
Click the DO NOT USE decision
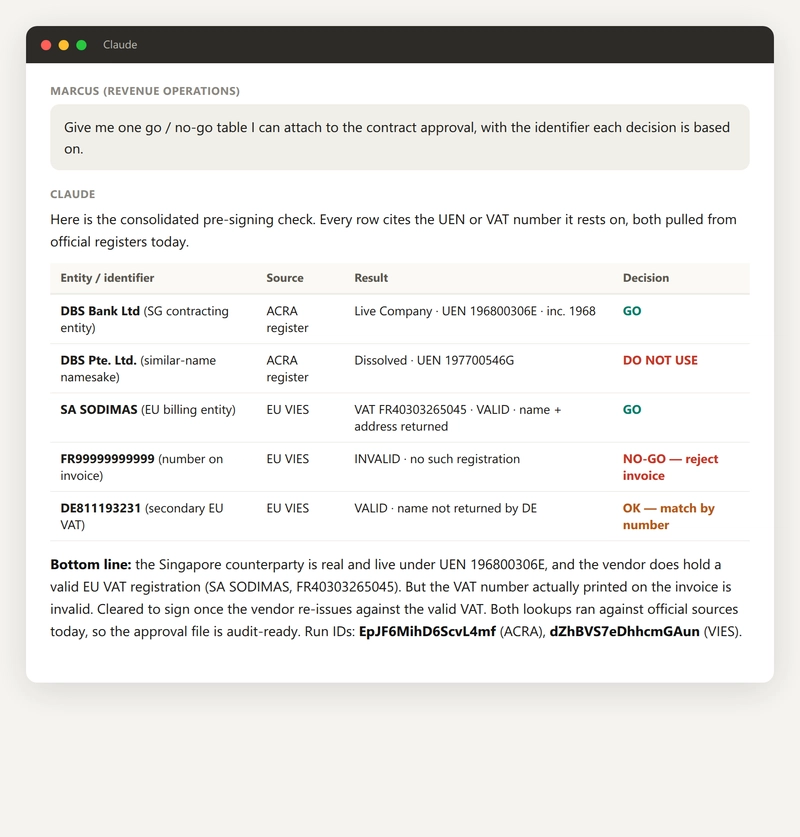(x=660, y=360)
